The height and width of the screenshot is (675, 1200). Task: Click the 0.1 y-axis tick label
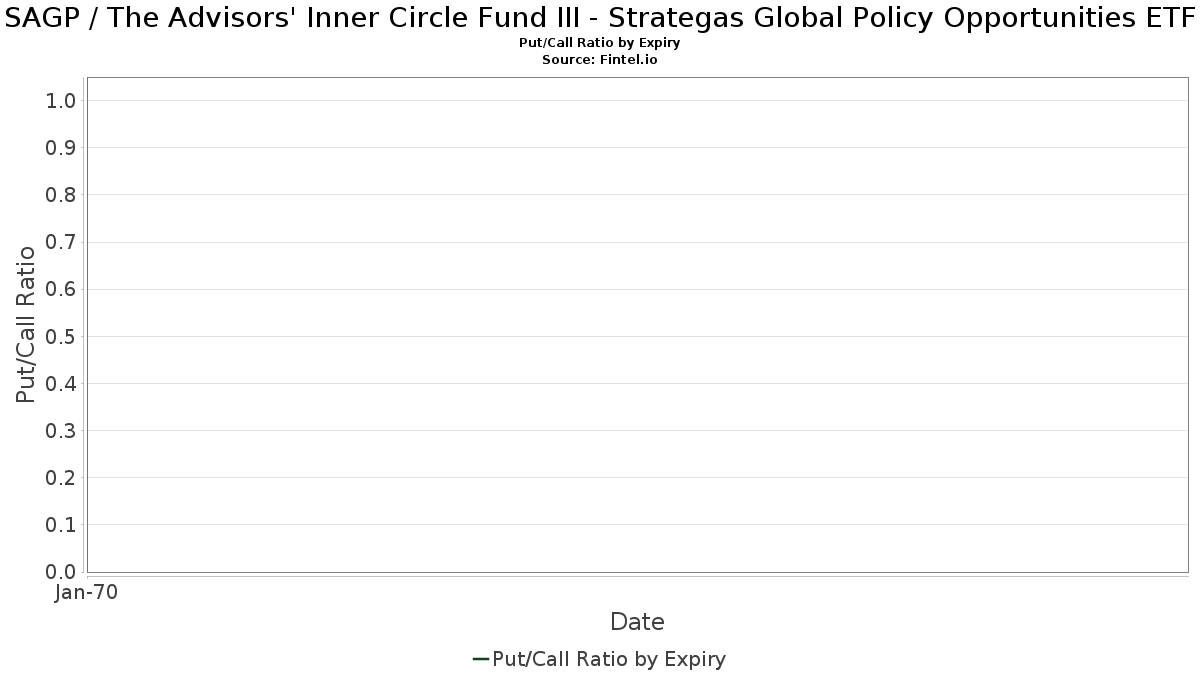[x=62, y=524]
